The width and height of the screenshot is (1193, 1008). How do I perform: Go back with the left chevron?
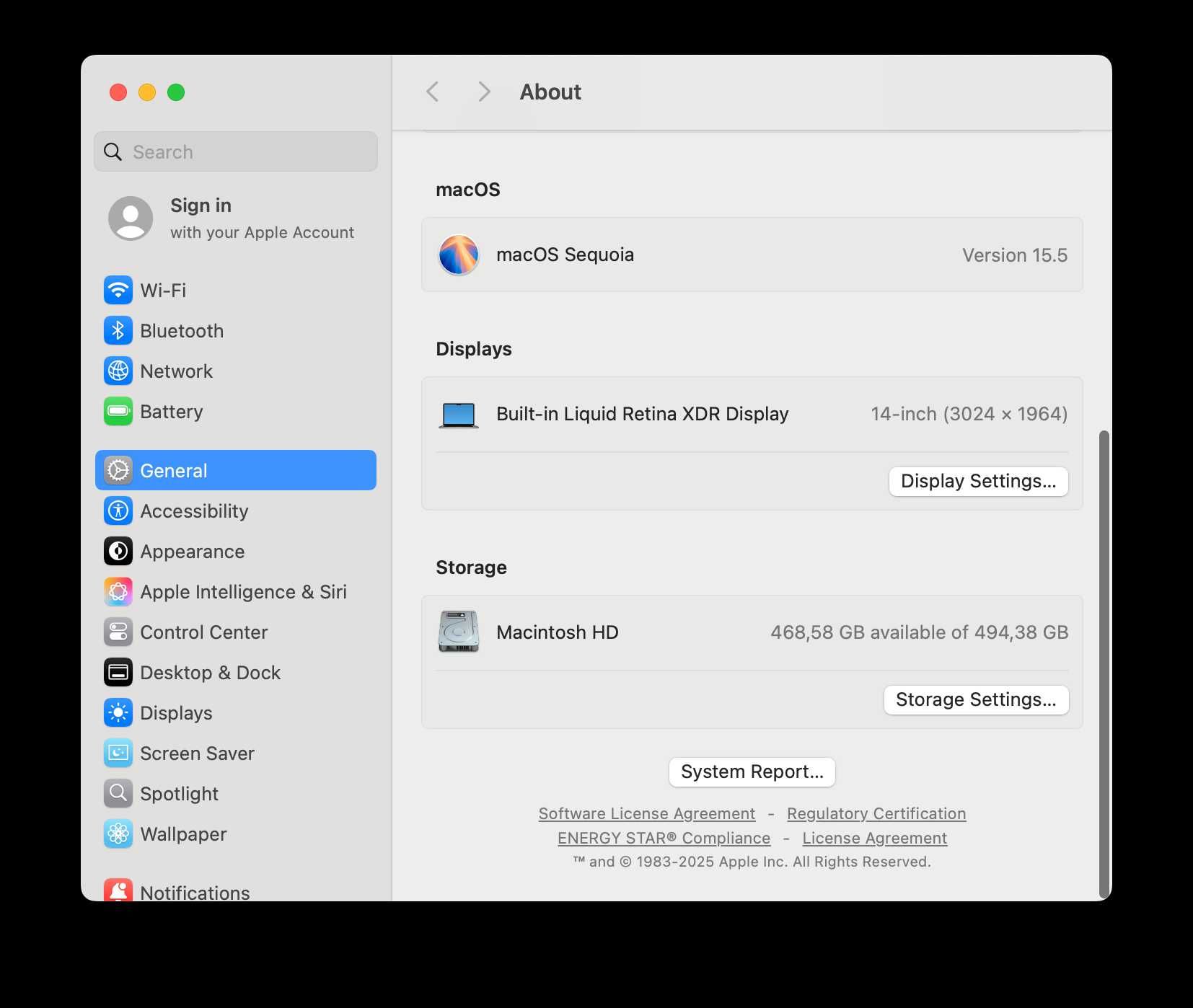pos(433,92)
